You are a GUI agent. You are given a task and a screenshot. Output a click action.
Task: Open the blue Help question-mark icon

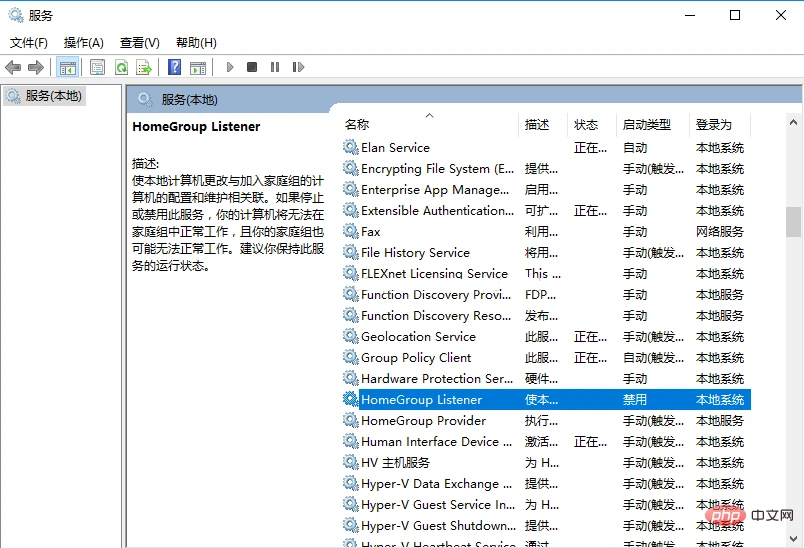pyautogui.click(x=174, y=67)
